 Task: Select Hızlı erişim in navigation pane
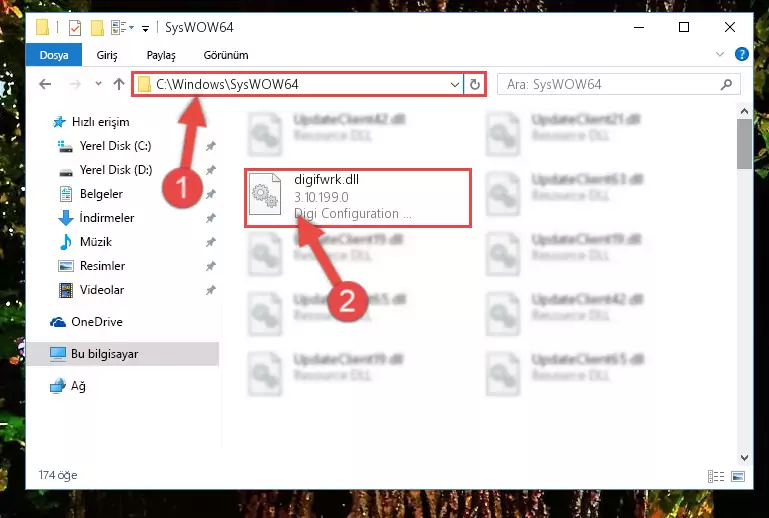tap(101, 122)
